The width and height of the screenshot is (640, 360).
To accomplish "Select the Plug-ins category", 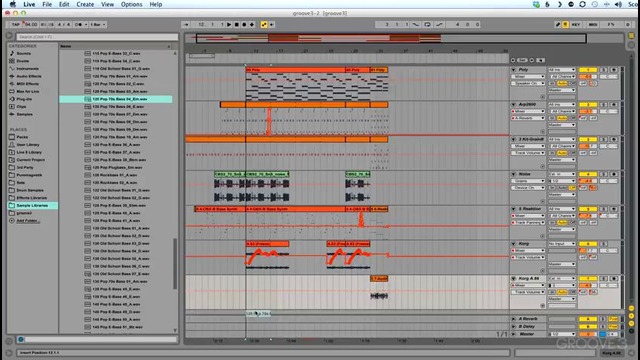I will [x=24, y=99].
